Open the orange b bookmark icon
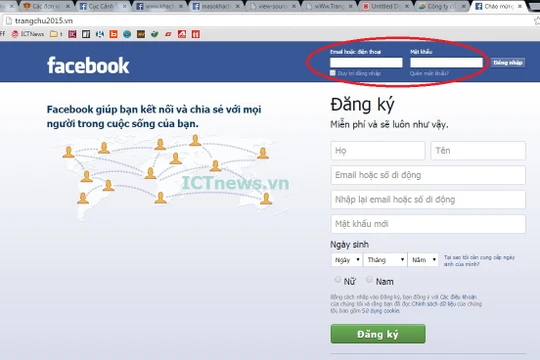Screen dimensions: 540x360 pos(113,34)
